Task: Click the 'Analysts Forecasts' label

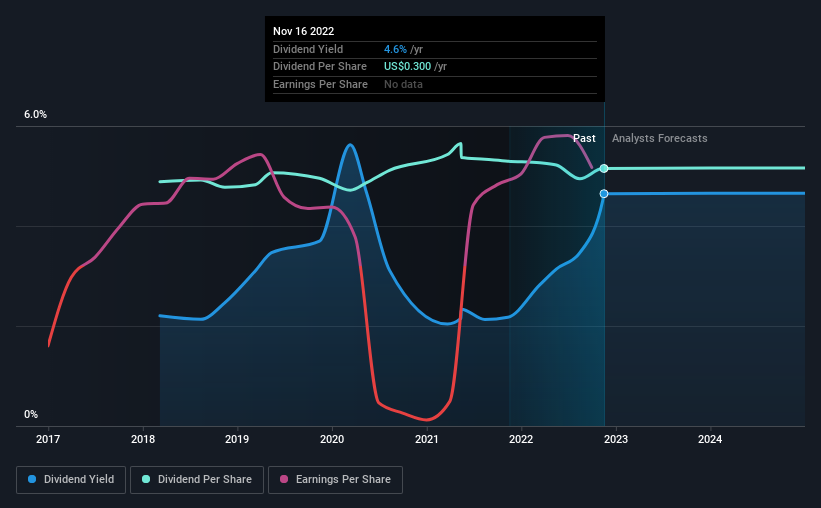Action: [660, 138]
